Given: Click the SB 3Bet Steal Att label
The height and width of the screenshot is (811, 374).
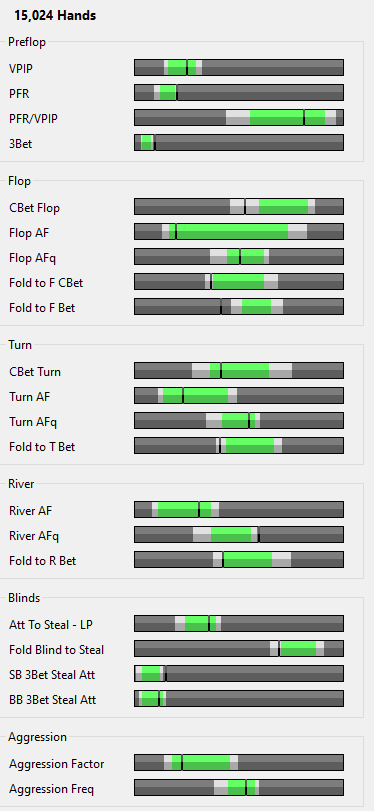Looking at the screenshot, I should (x=52, y=674).
